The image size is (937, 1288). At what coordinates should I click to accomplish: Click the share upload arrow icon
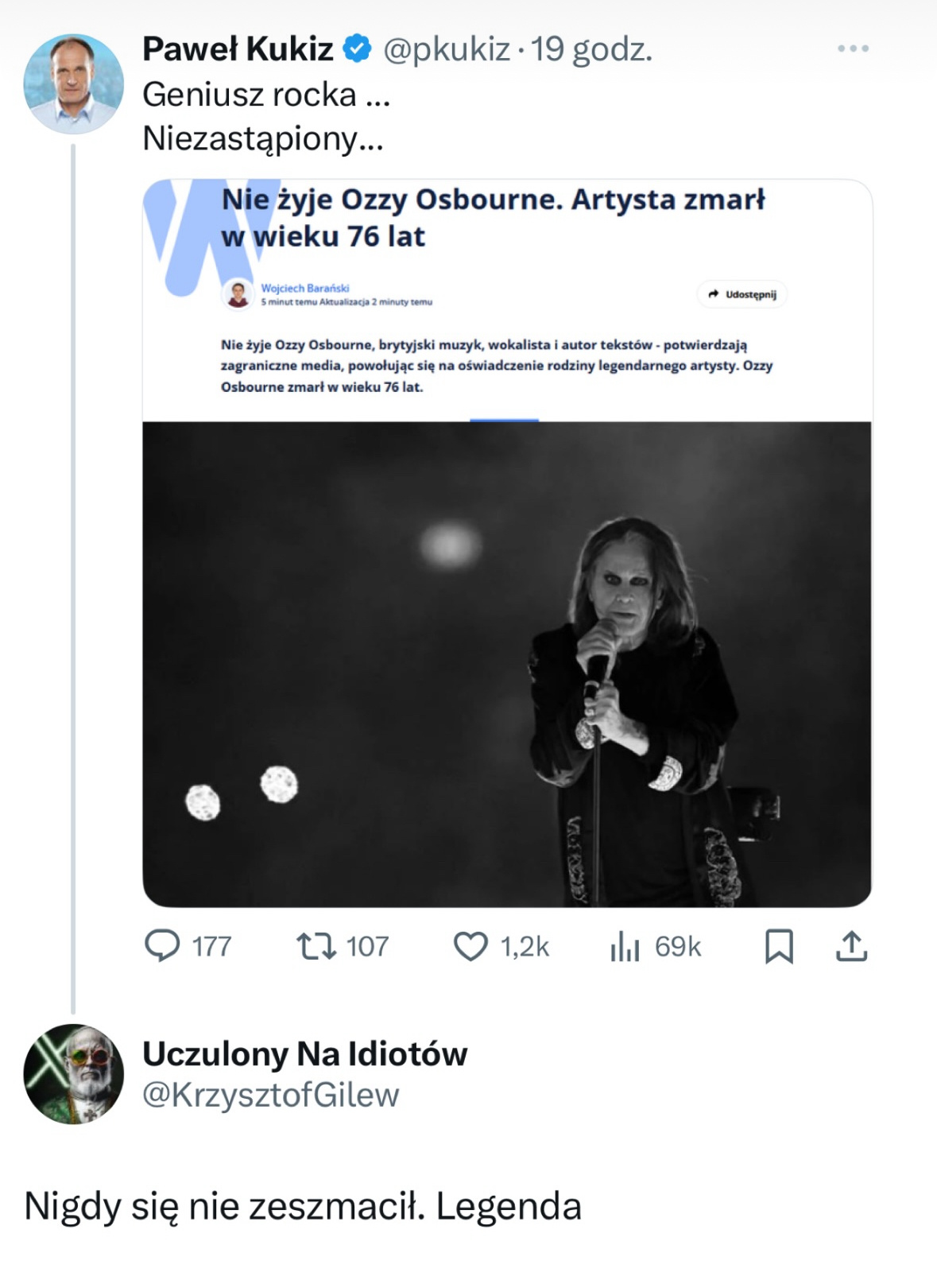pyautogui.click(x=851, y=946)
